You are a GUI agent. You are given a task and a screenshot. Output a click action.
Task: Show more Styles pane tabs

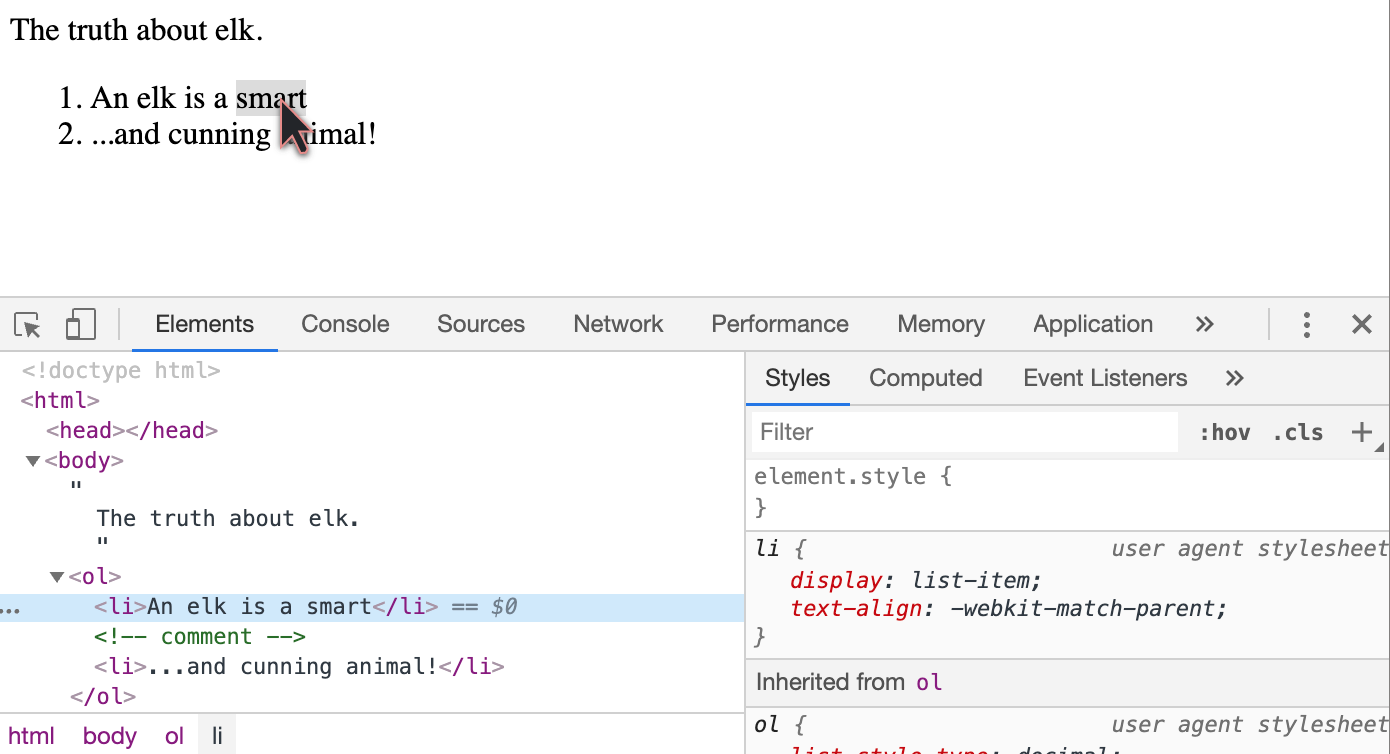(x=1234, y=378)
